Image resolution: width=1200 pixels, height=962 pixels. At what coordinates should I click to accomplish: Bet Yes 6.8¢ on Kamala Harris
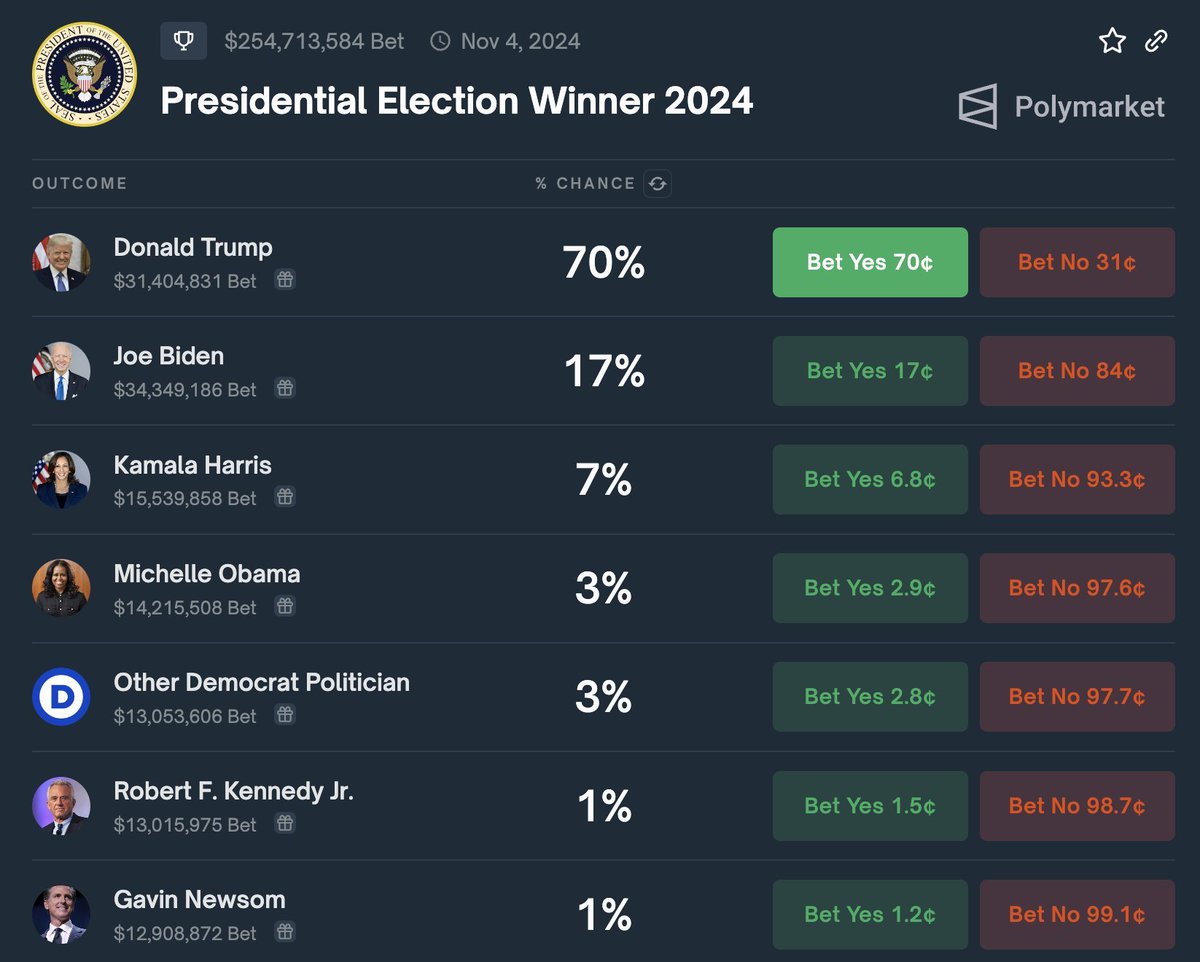pos(870,480)
